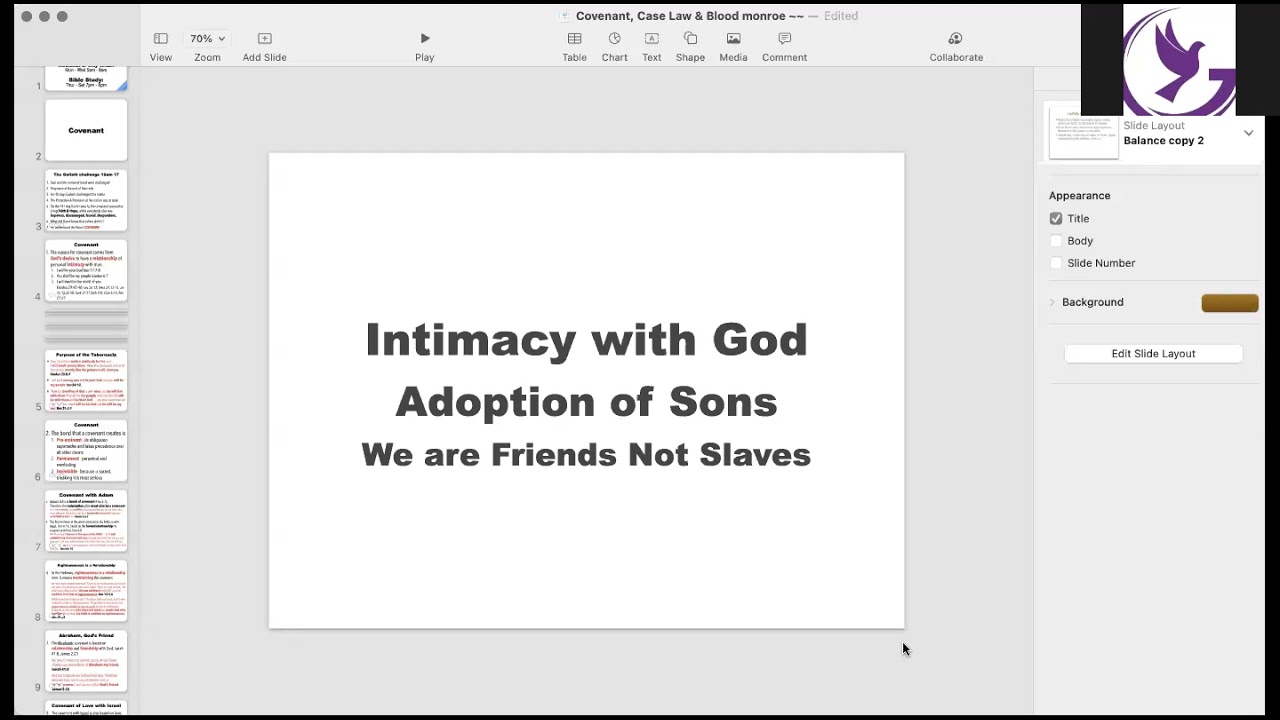Viewport: 1280px width, 720px height.
Task: Add a Text box from toolbar
Action: coord(651,38)
